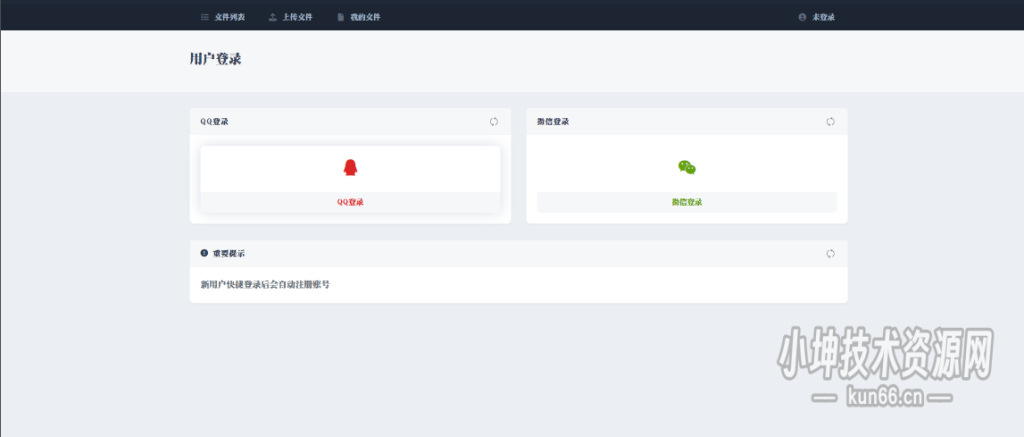The height and width of the screenshot is (437, 1024).
Task: Click the 未登录 account link
Action: [x=816, y=18]
